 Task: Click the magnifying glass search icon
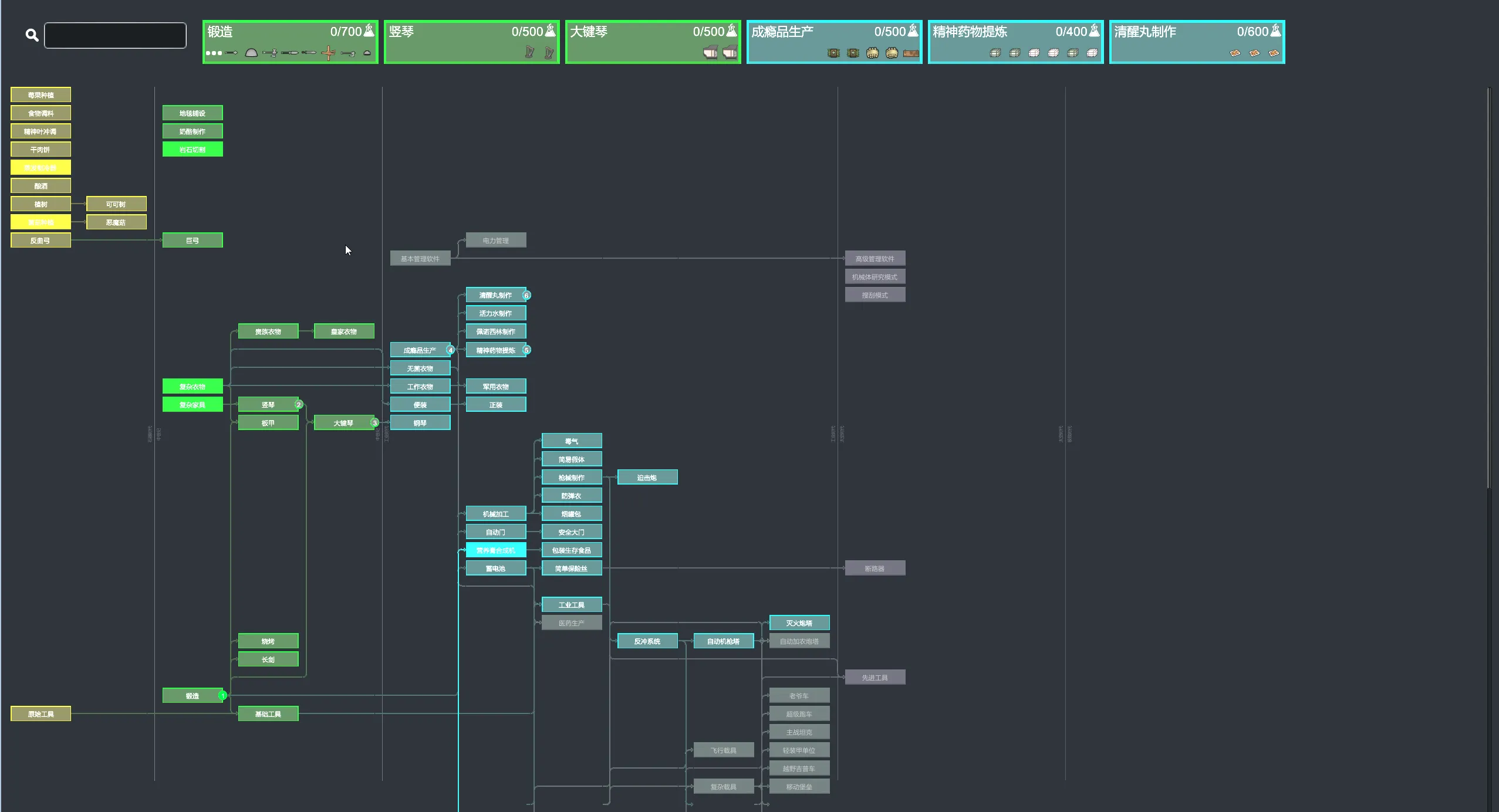click(32, 35)
